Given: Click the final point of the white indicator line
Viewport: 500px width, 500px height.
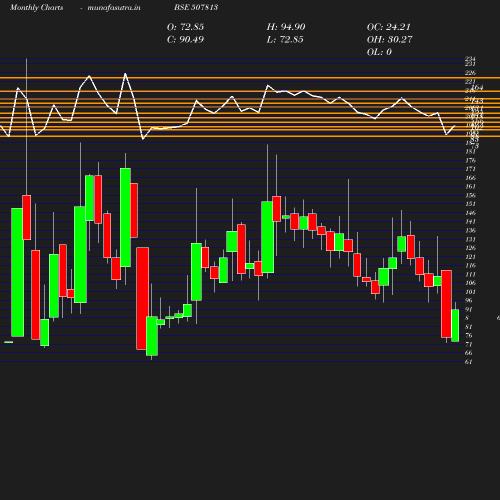Looking at the screenshot, I should [x=455, y=126].
